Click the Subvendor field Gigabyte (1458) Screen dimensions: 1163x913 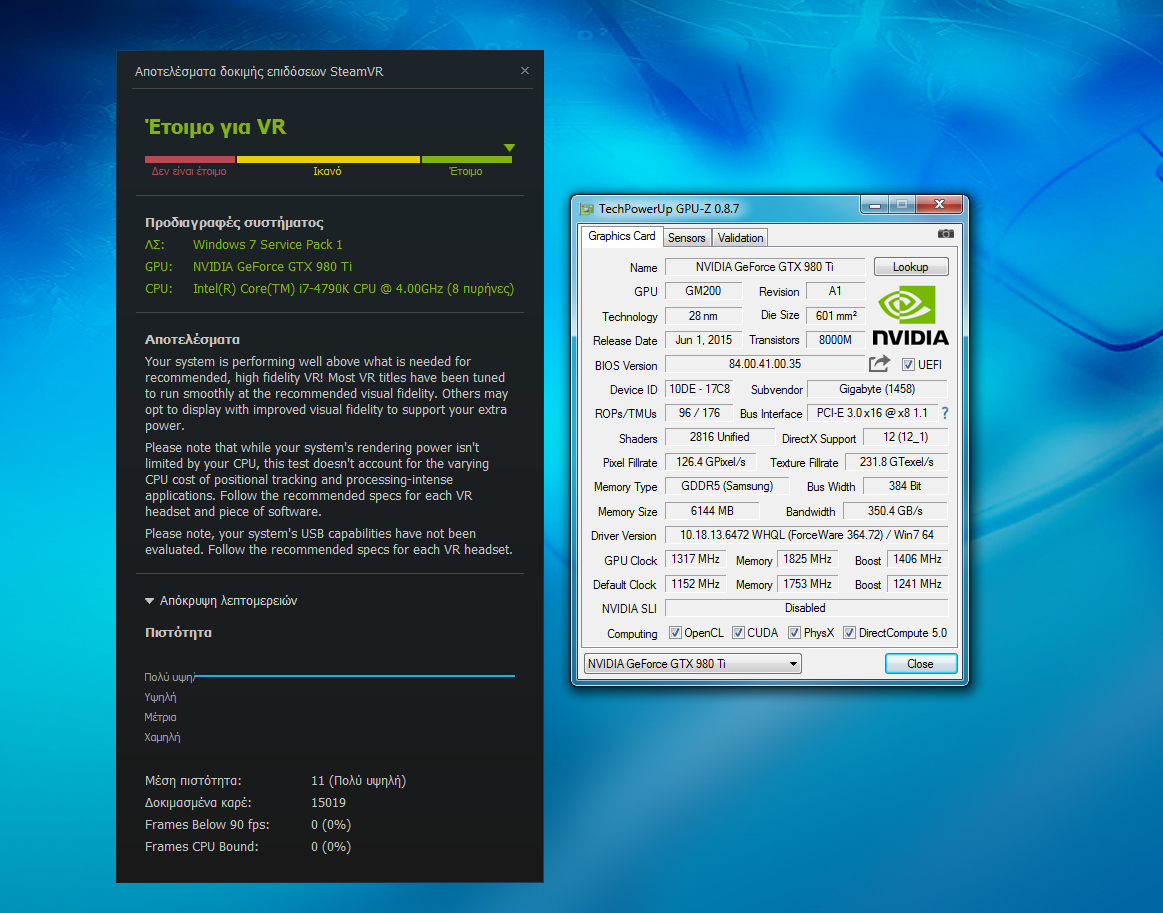(877, 389)
